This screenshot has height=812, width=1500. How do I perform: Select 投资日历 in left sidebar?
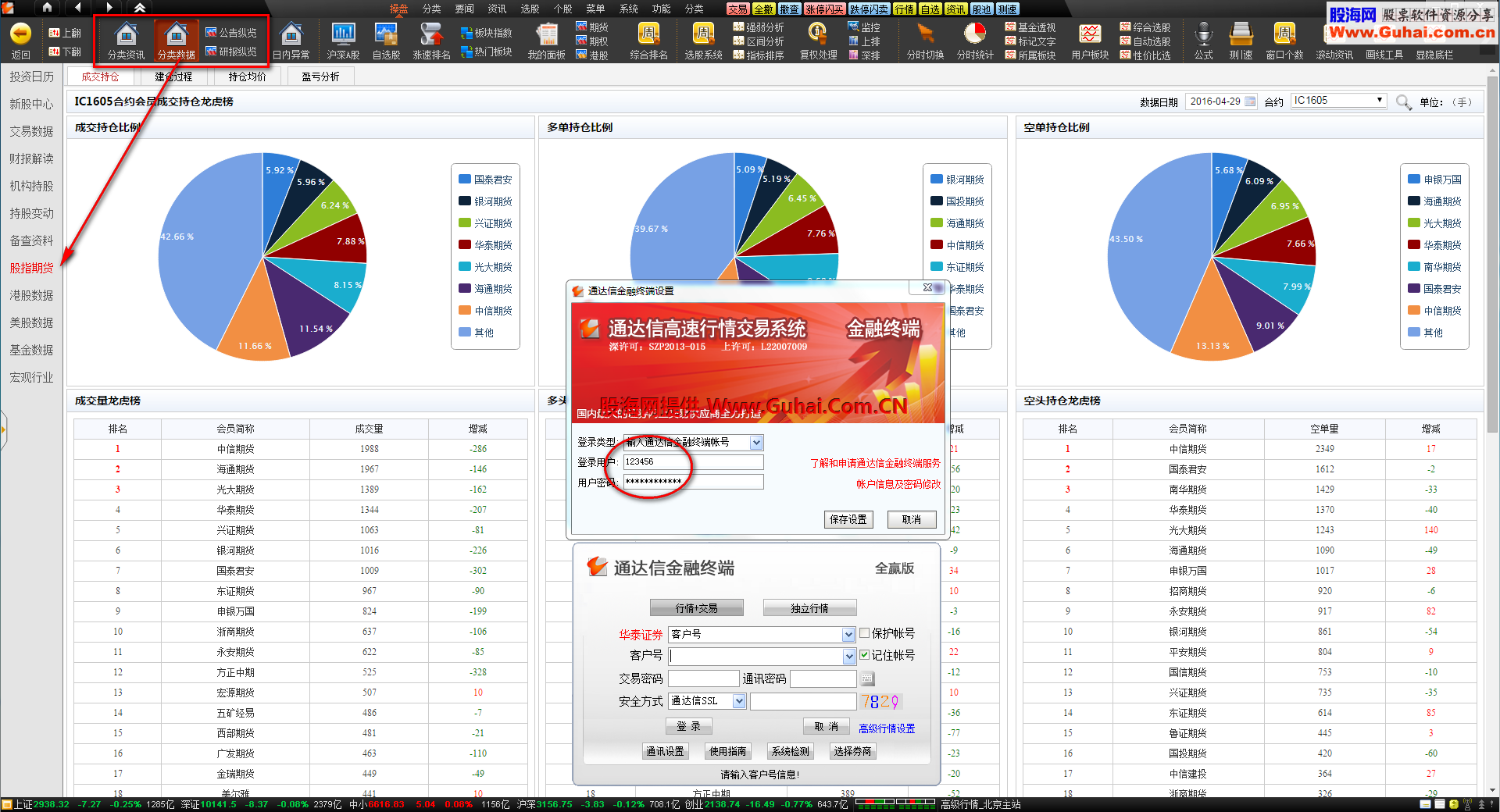click(x=31, y=77)
